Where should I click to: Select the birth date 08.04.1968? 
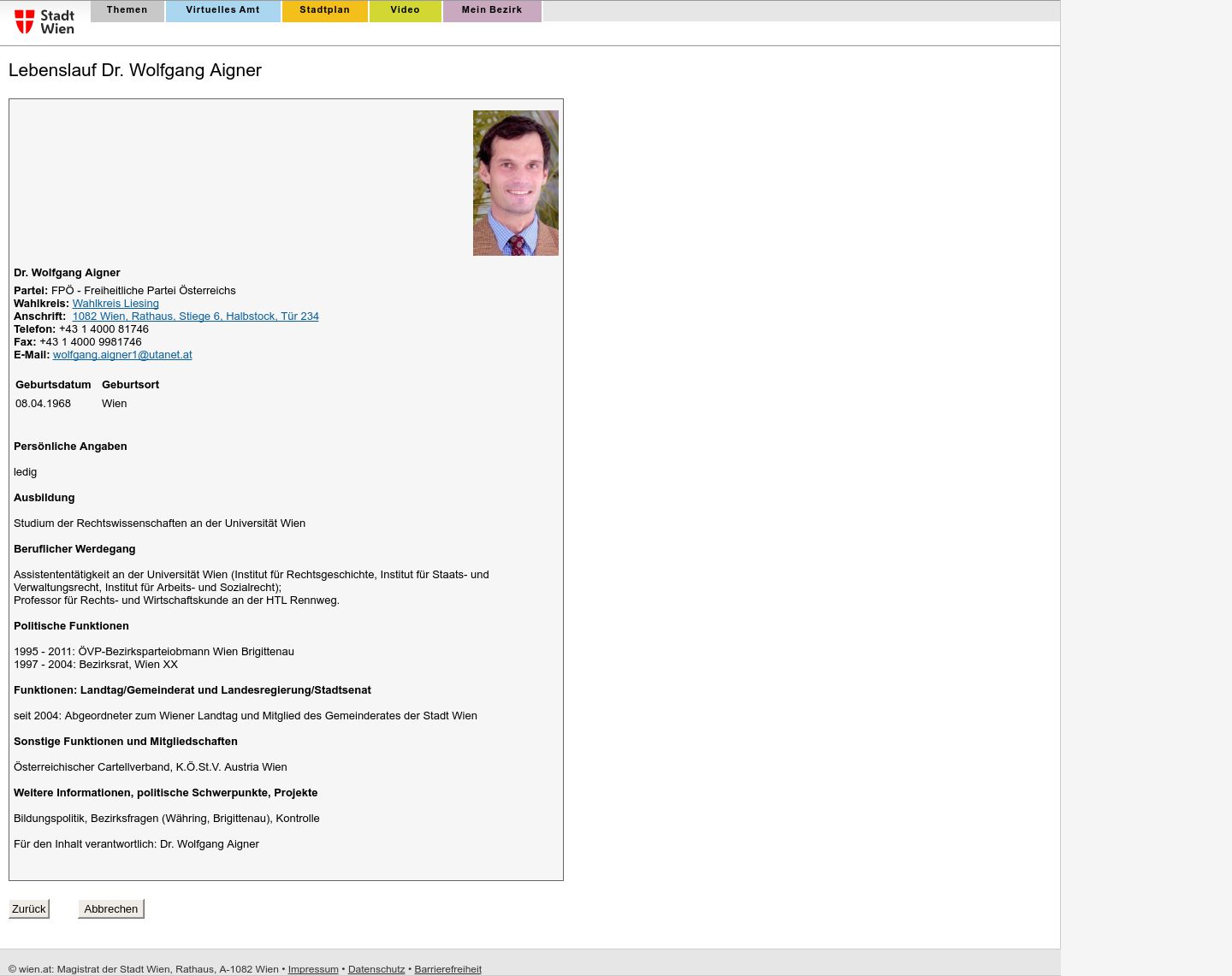[43, 404]
